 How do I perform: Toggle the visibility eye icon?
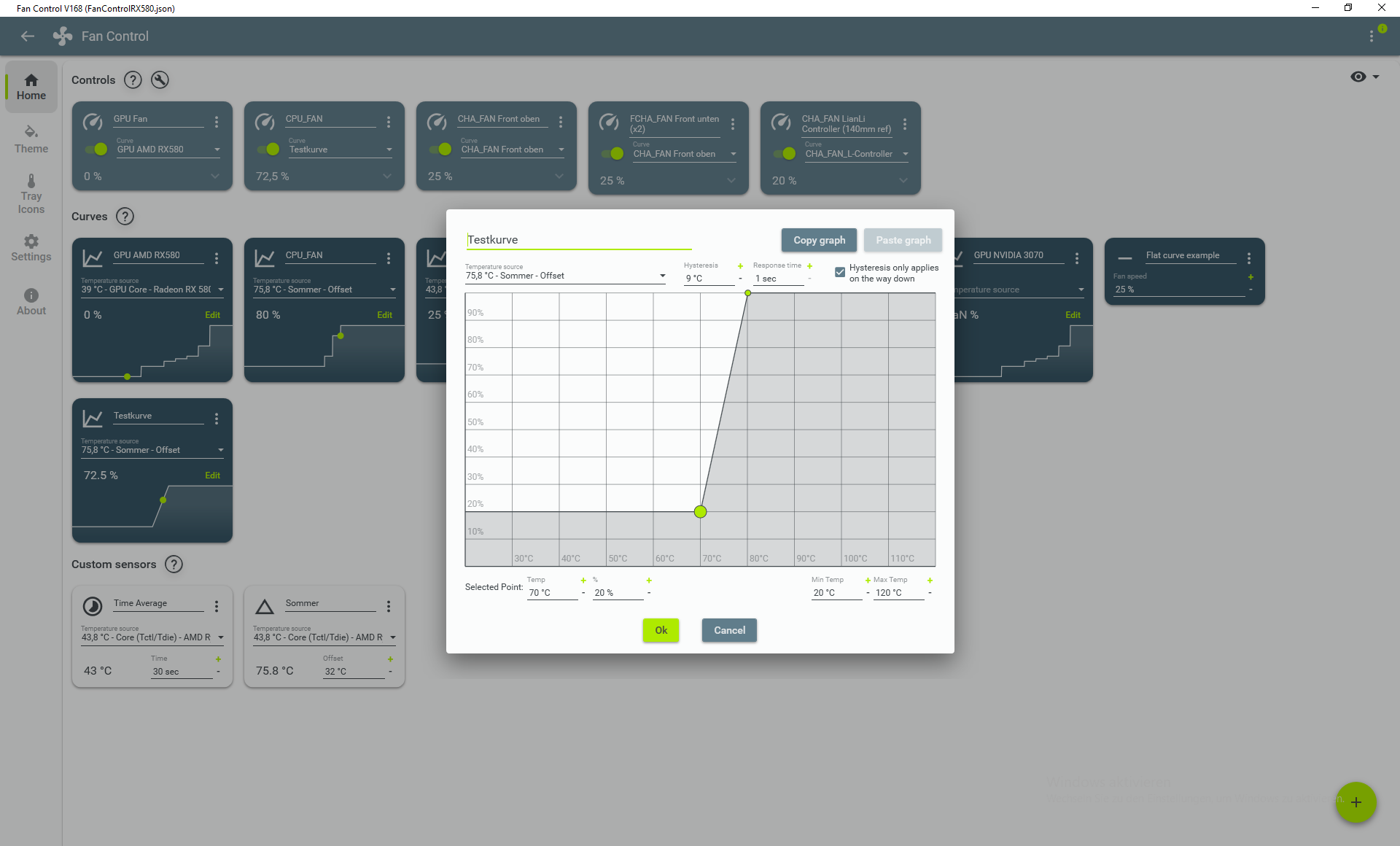(x=1358, y=77)
